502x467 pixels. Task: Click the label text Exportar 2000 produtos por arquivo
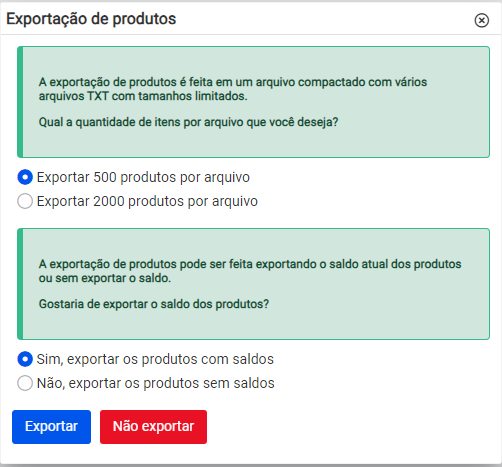[147, 201]
